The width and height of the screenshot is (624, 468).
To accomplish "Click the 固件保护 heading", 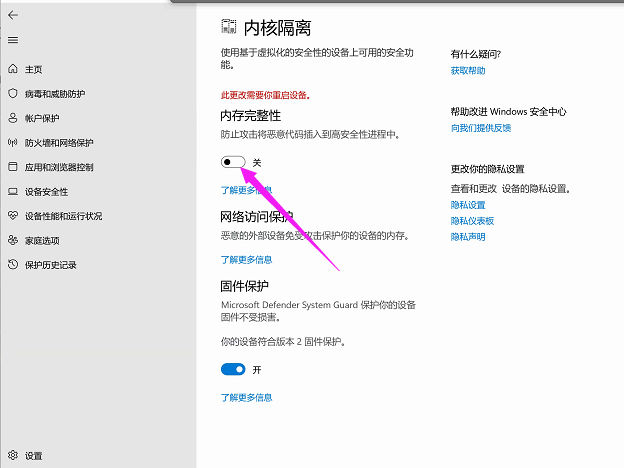I will pyautogui.click(x=245, y=286).
